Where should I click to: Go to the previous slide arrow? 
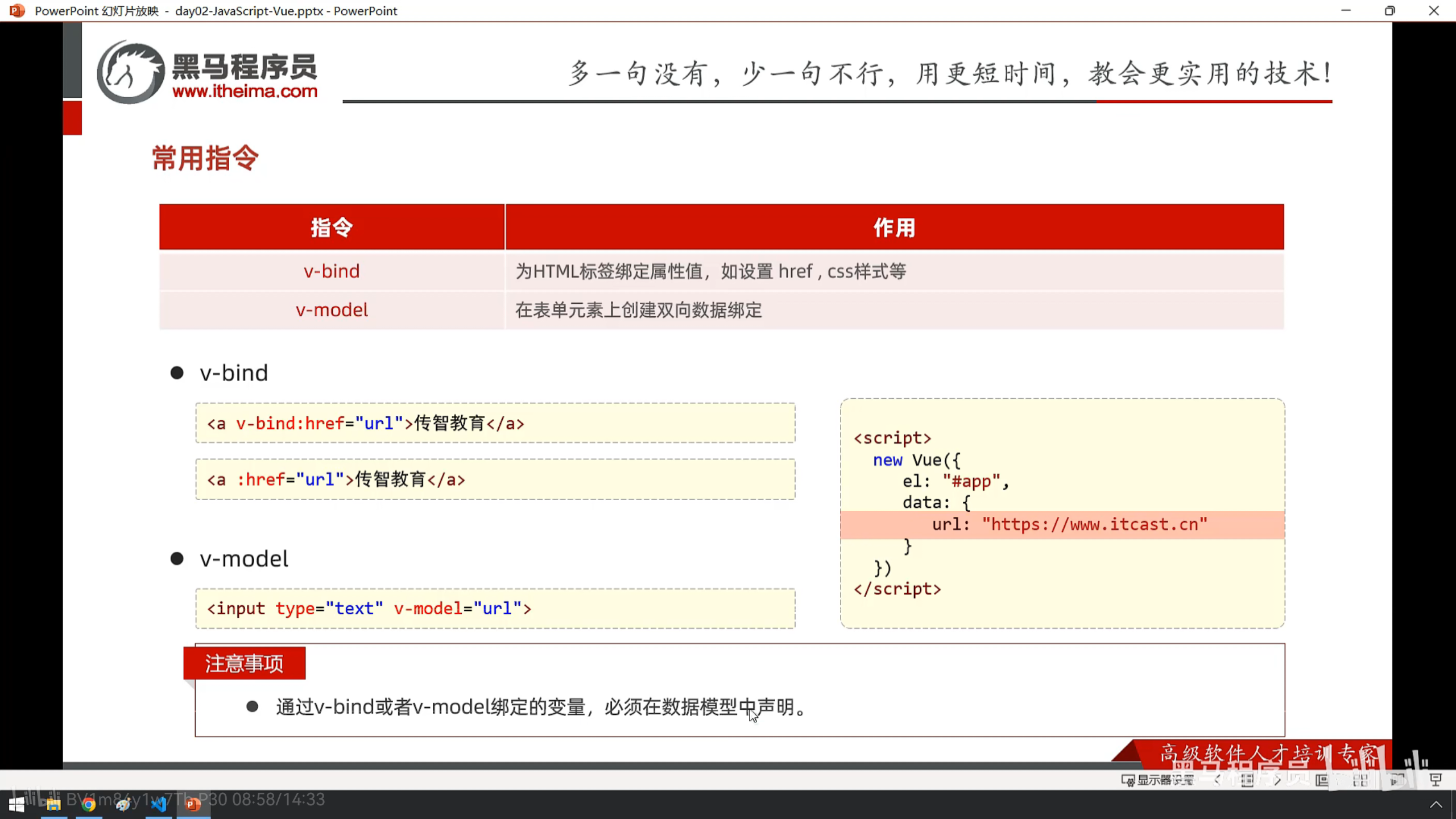[x=1217, y=780]
